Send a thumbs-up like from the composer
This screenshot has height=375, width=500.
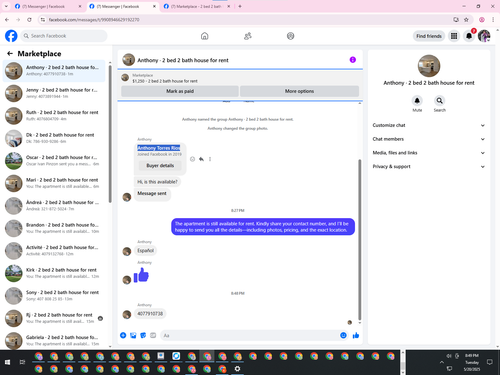[356, 335]
